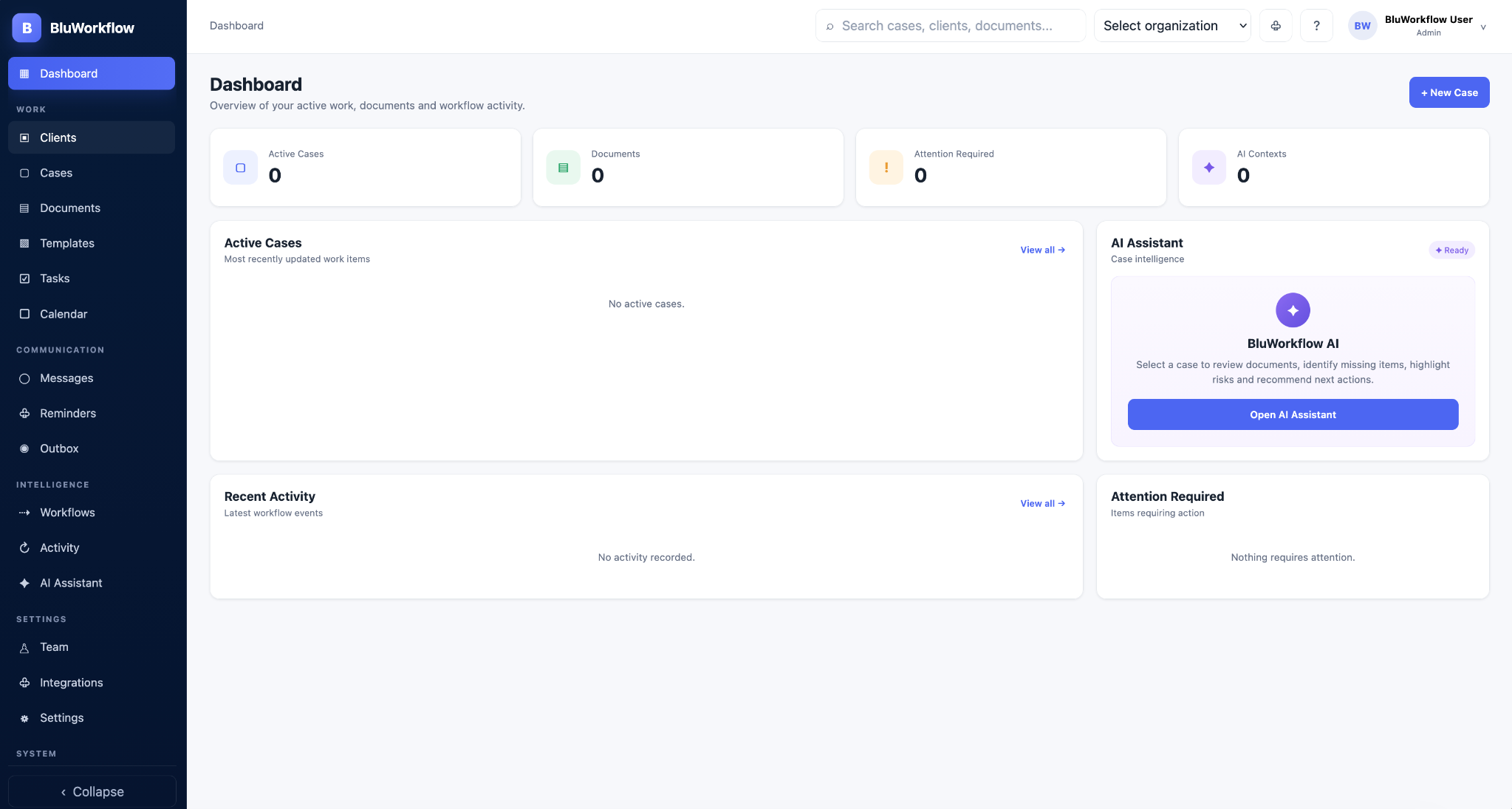Click the Documents stat card green icon
The image size is (1512, 809).
click(x=563, y=168)
